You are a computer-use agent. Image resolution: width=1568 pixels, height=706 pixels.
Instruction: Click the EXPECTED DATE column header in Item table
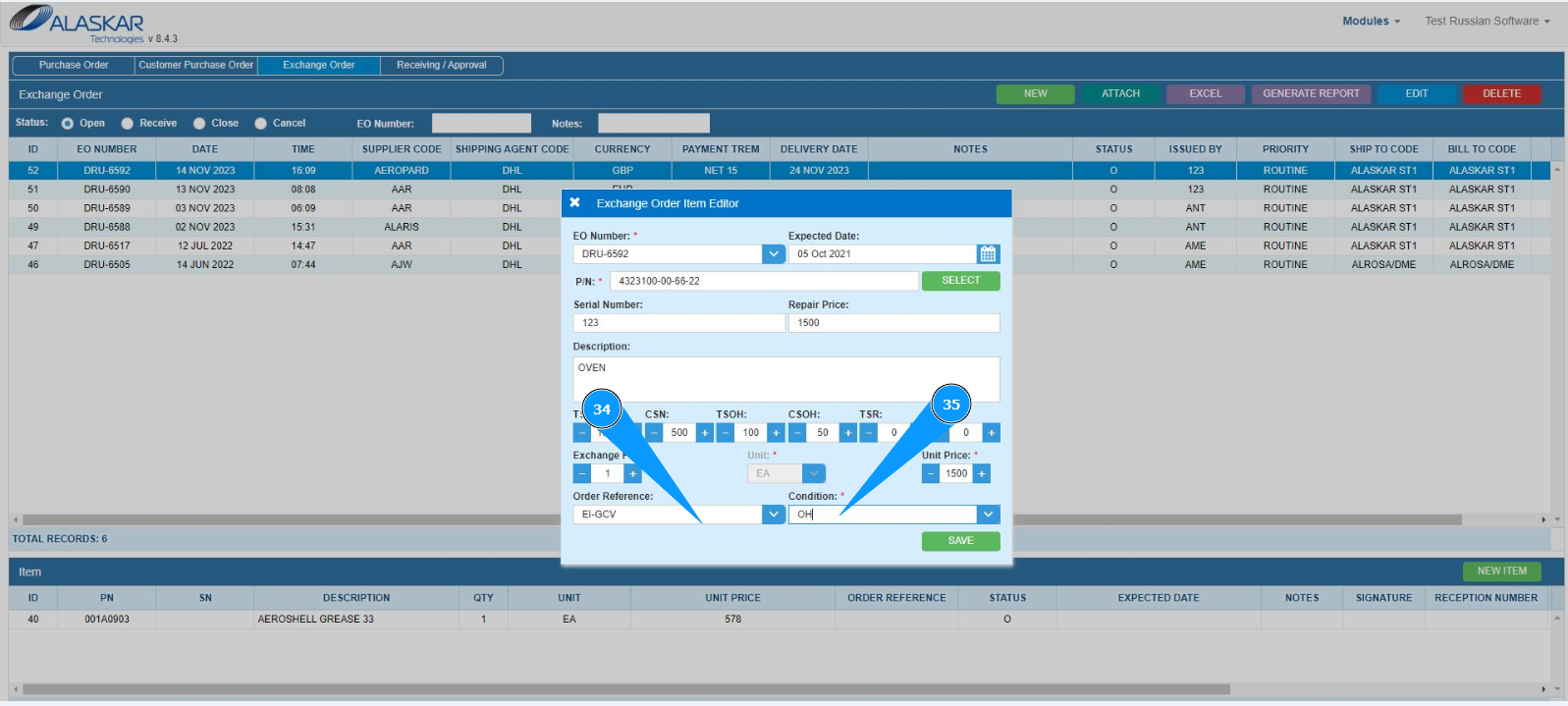[1159, 598]
